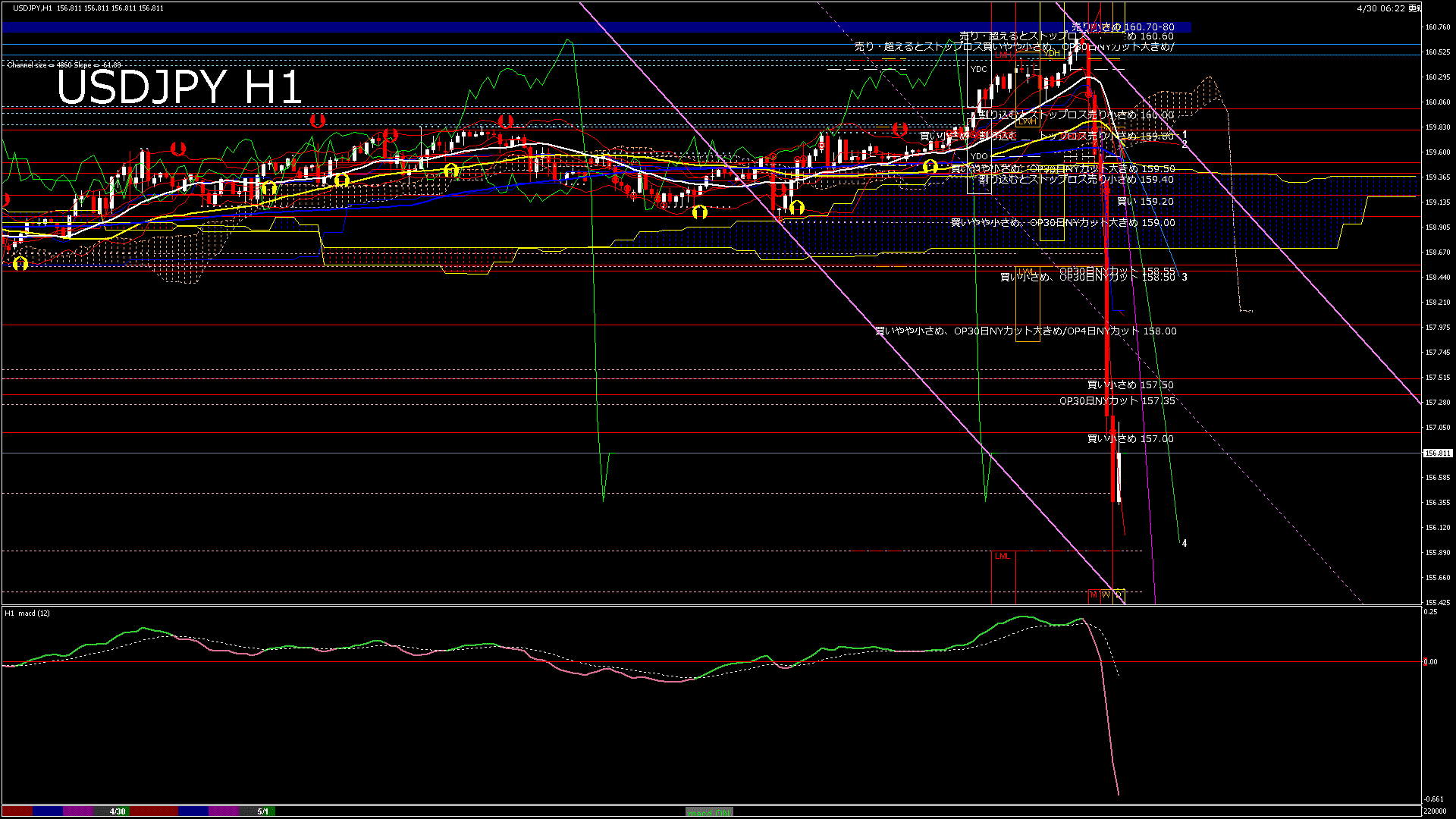Click the yellow arrow marker at the far-left chart low
This screenshot has width=1456, height=819.
(x=20, y=263)
